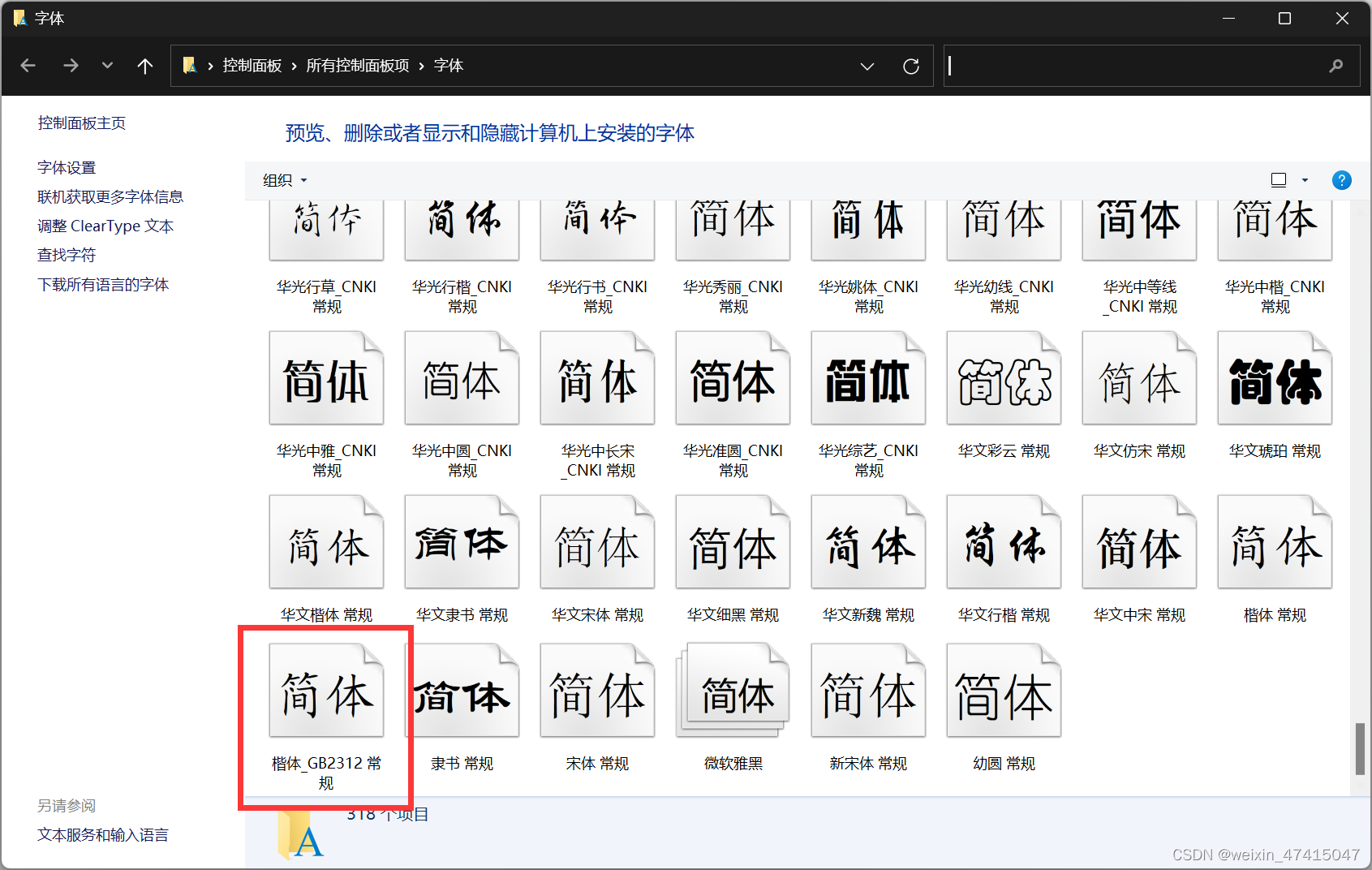The height and width of the screenshot is (870, 1372).
Task: Open 字体设置 link
Action: tap(67, 167)
